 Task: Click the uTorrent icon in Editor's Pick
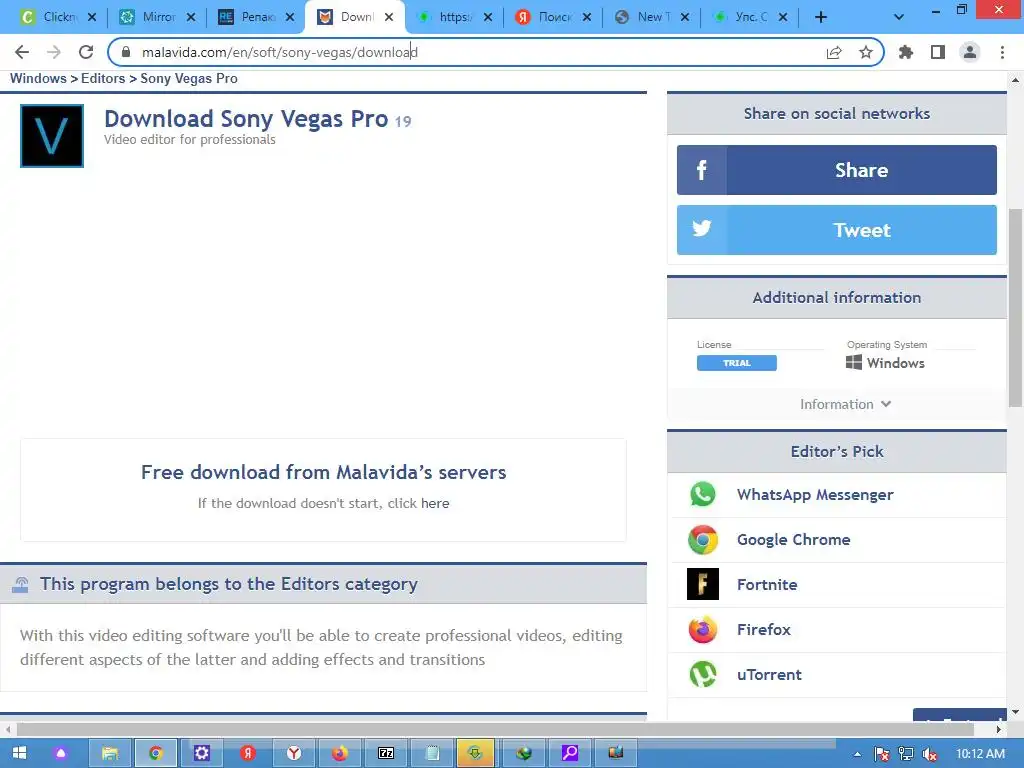click(x=703, y=674)
